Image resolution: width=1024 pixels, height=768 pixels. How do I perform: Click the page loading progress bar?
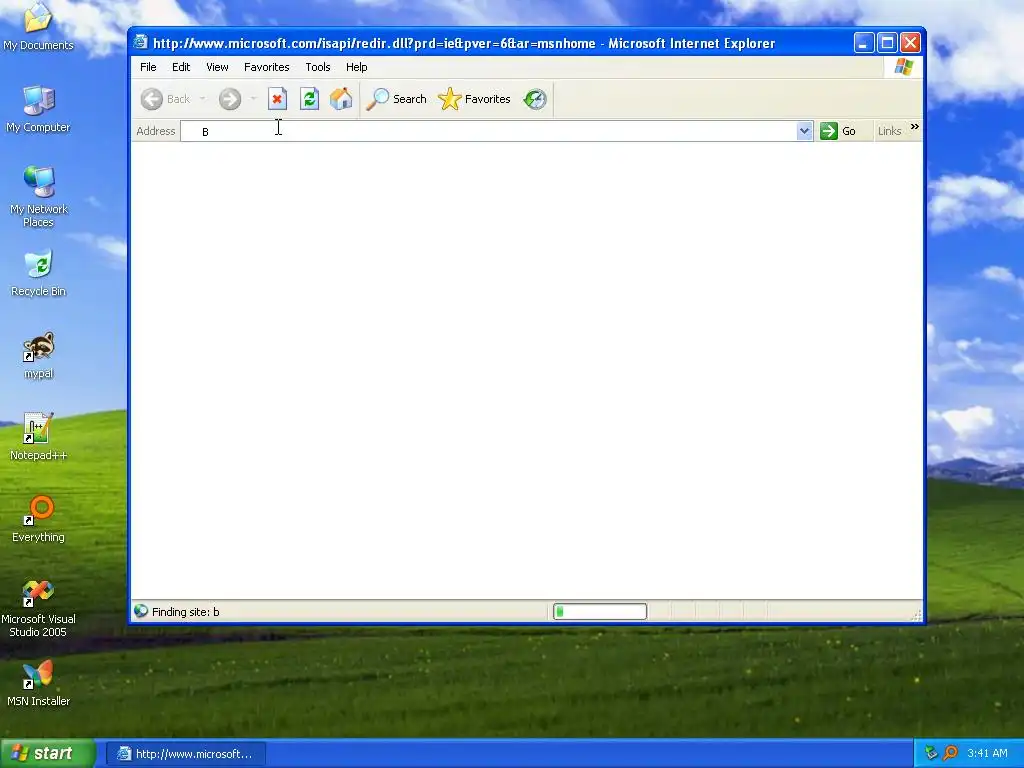(x=600, y=612)
